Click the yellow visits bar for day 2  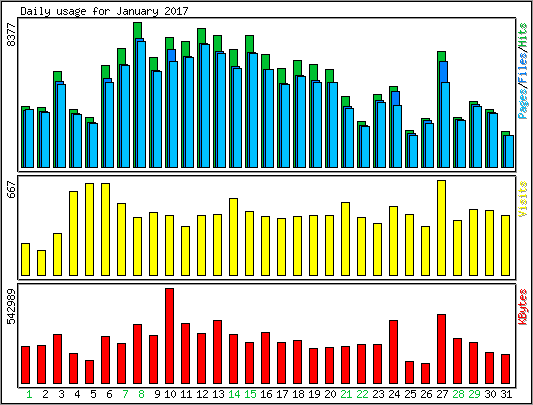[x=41, y=263]
